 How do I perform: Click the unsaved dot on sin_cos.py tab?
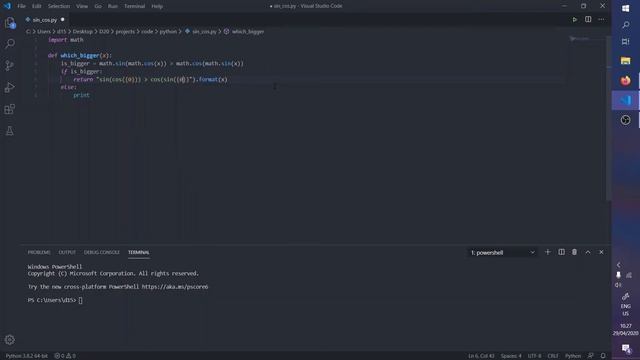[x=62, y=20]
